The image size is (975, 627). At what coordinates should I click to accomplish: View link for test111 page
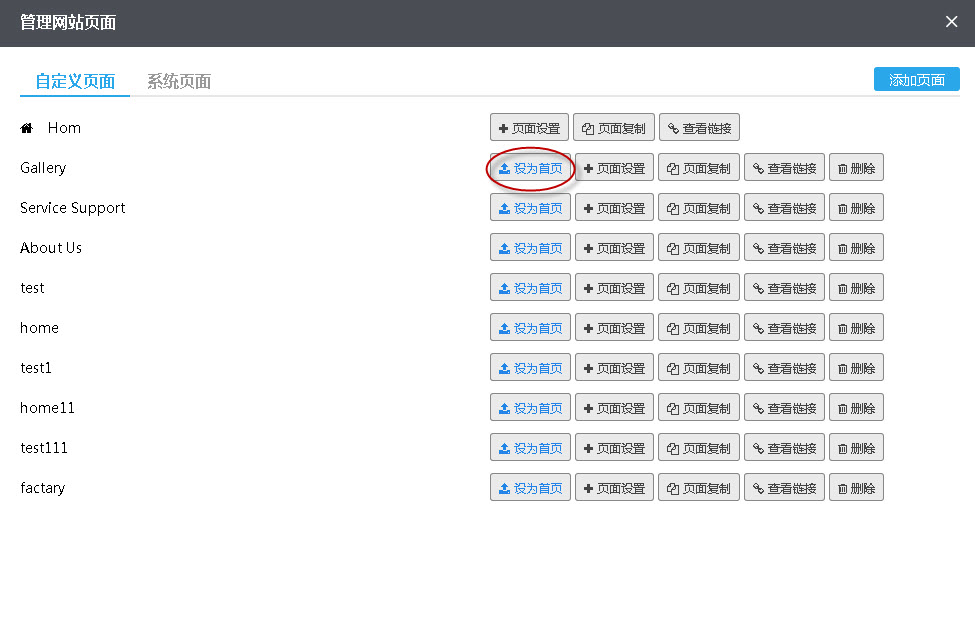point(784,448)
